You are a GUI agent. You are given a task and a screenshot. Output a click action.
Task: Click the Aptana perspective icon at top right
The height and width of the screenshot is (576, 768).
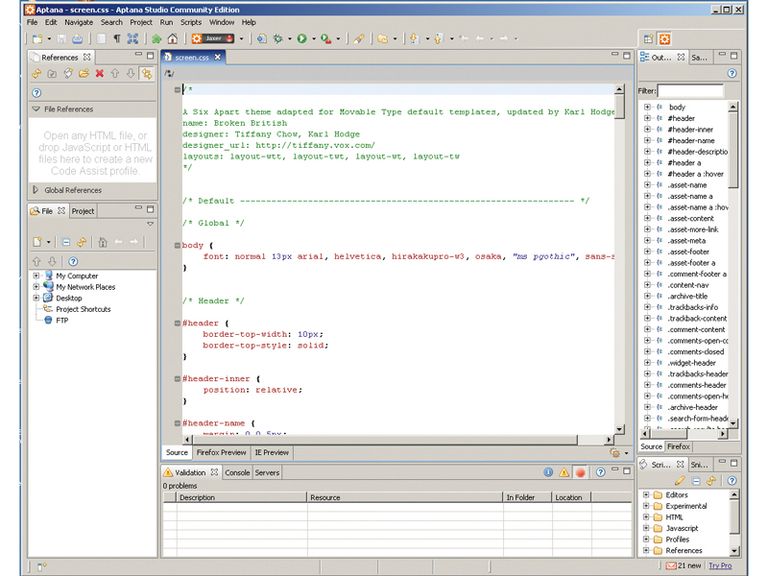tap(664, 39)
